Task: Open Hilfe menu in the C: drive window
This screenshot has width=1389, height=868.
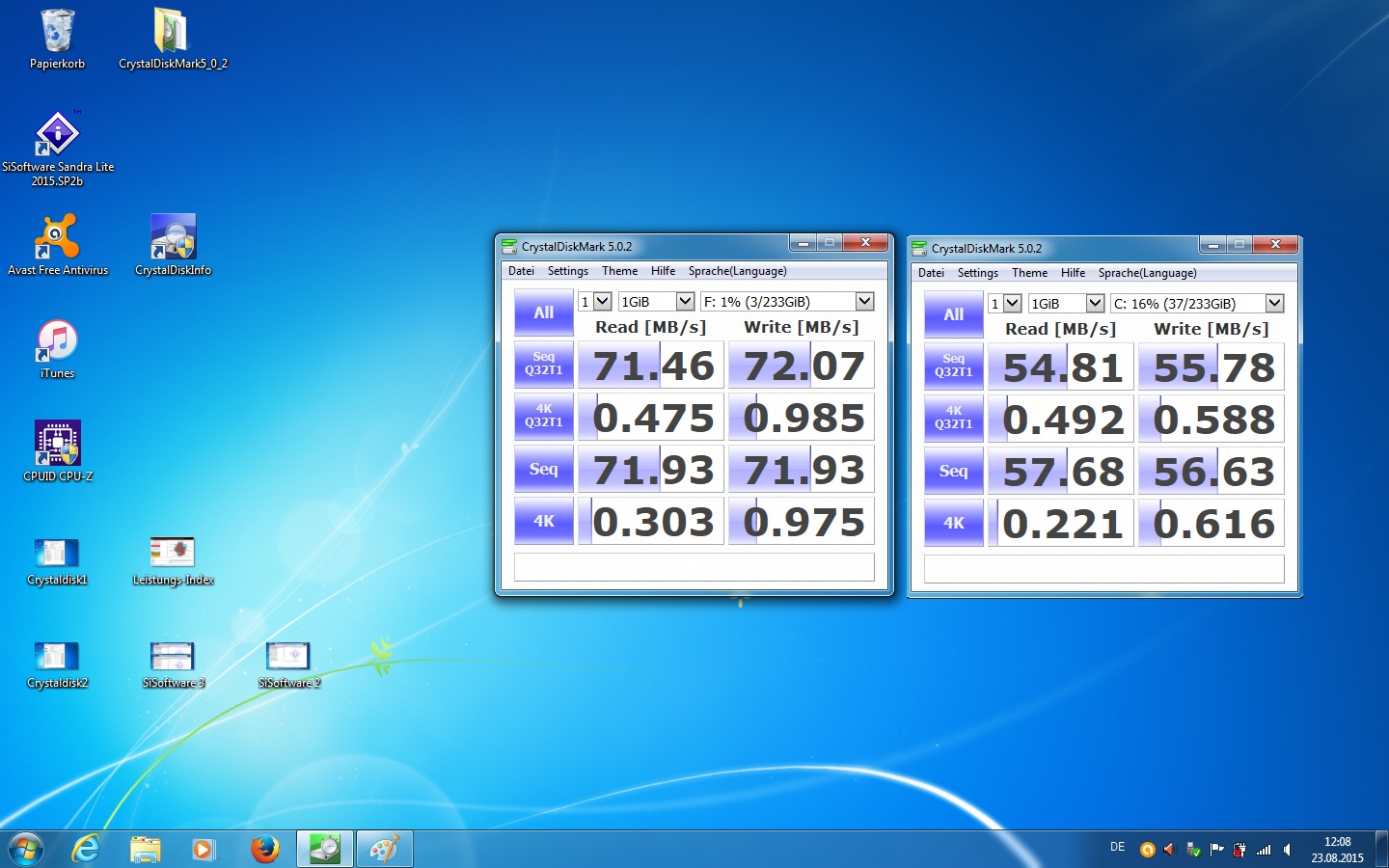Action: click(x=1073, y=273)
